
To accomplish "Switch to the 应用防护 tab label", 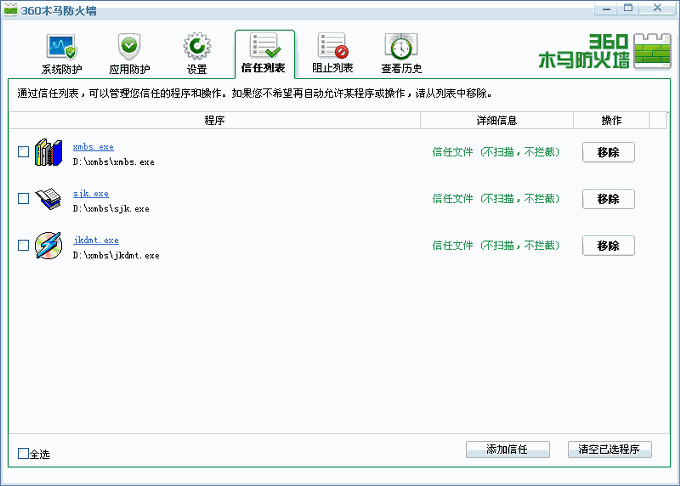I will (129, 69).
